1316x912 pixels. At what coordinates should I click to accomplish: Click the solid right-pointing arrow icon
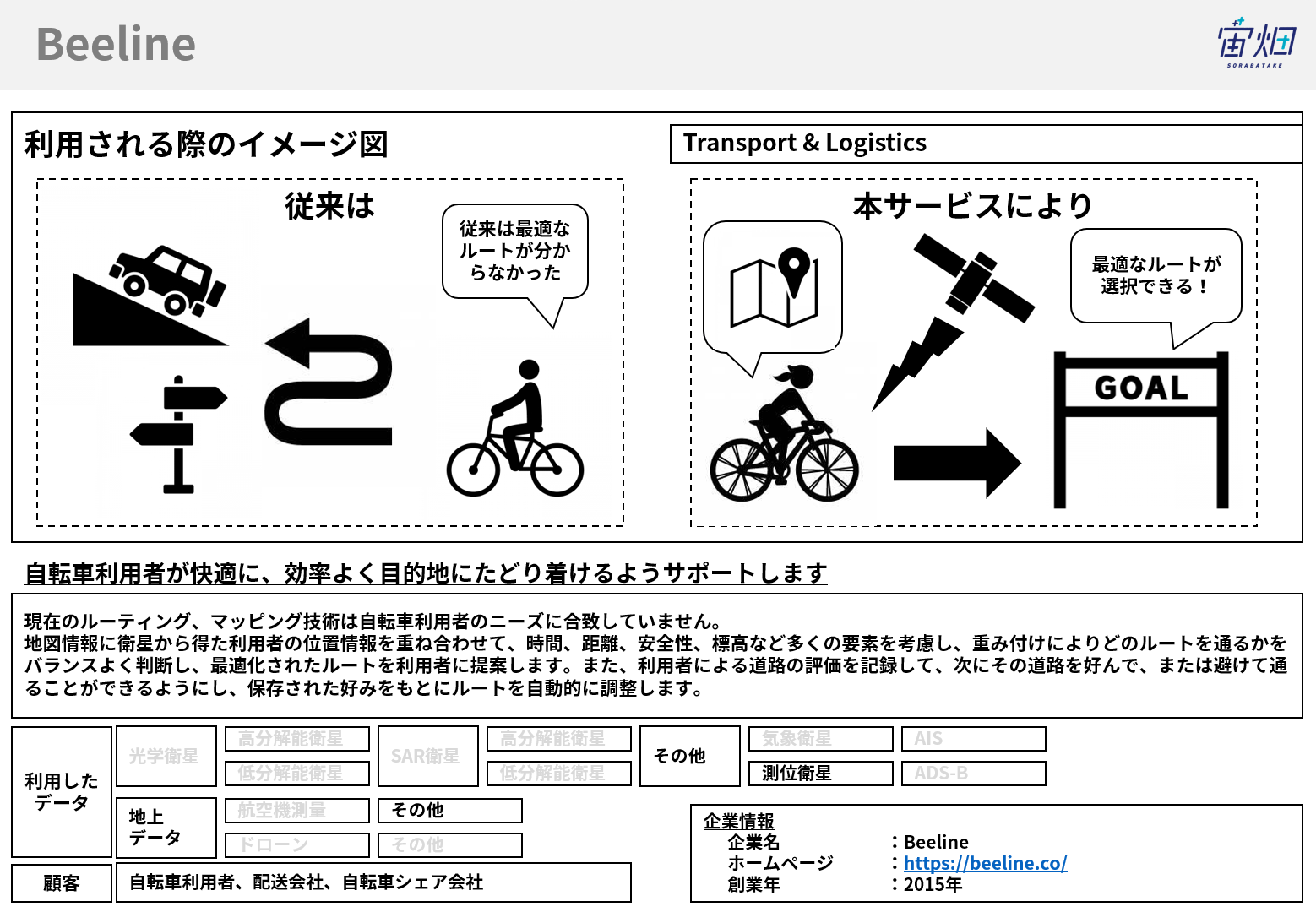pyautogui.click(x=958, y=463)
